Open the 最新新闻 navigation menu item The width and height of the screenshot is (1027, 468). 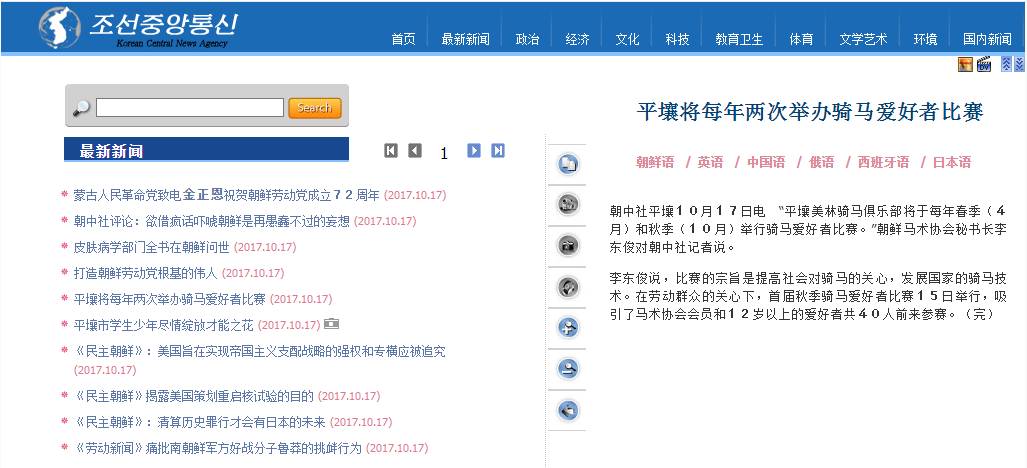[466, 39]
